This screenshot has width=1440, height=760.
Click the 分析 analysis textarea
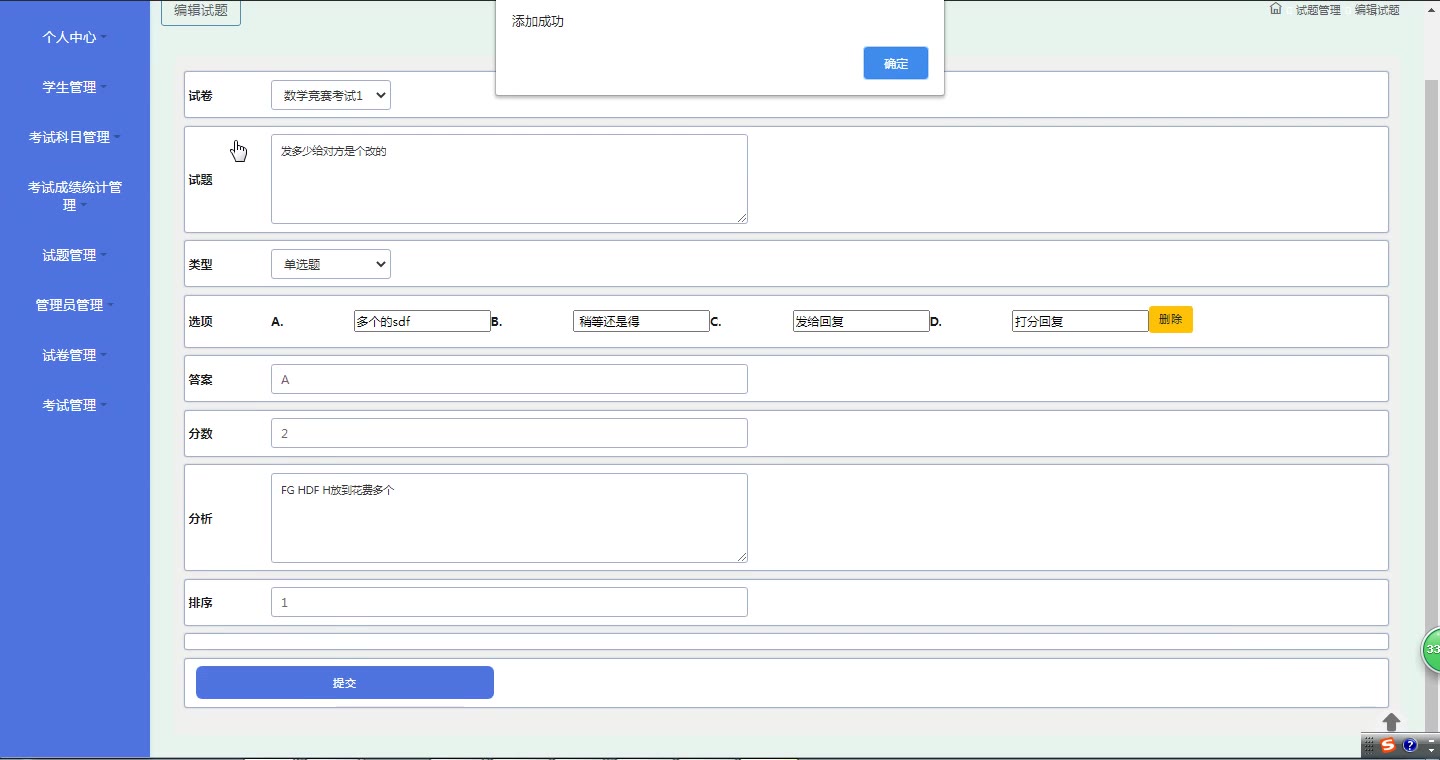[x=509, y=518]
